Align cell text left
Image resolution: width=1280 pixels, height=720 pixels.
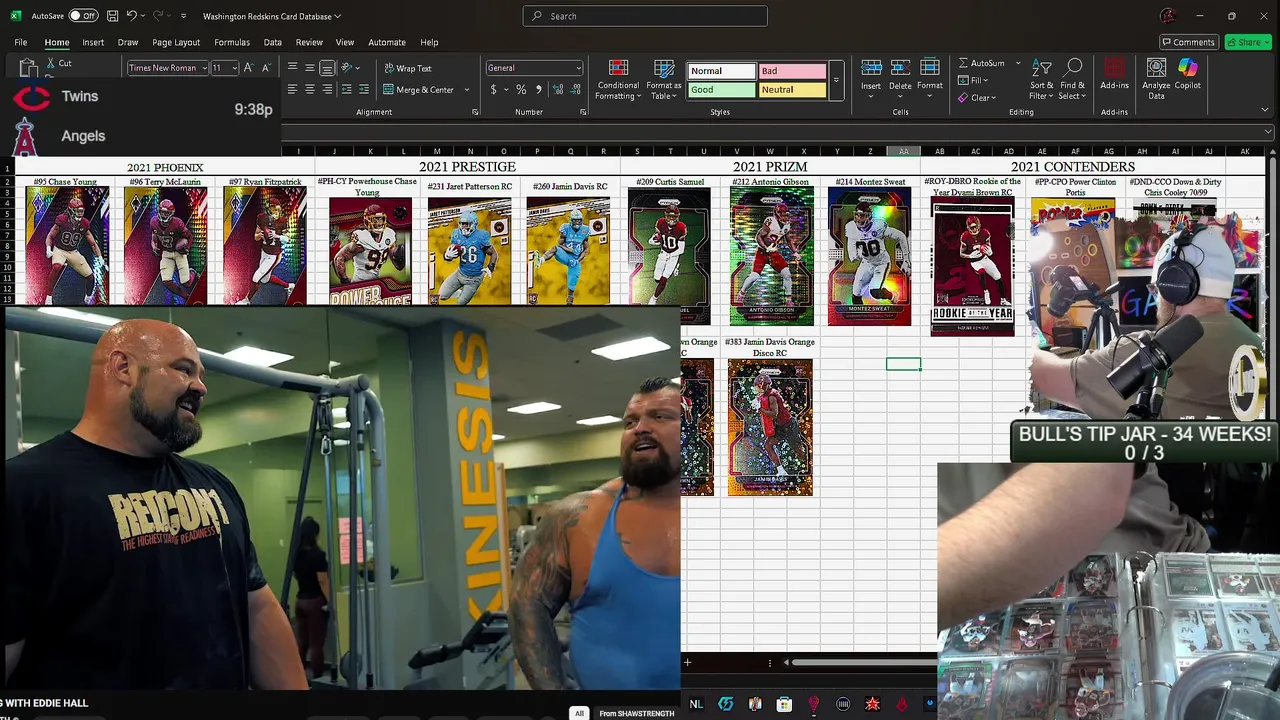pos(292,89)
